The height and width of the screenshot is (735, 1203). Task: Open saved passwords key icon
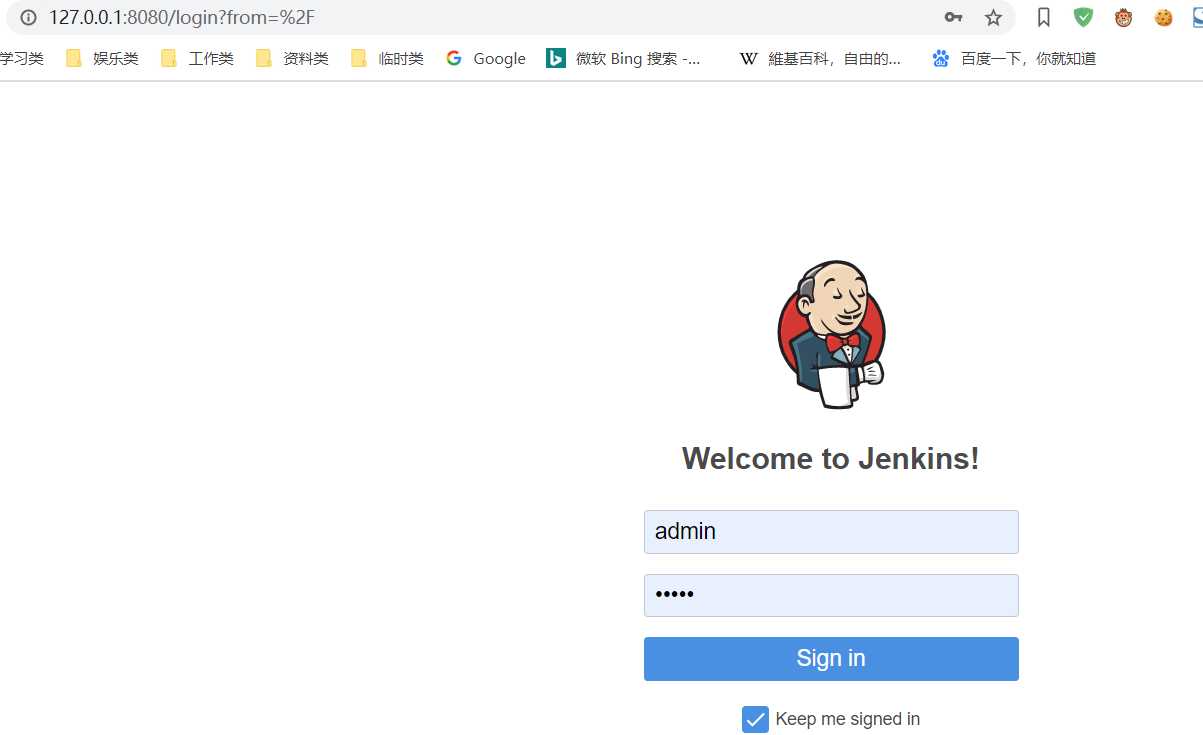pos(953,18)
